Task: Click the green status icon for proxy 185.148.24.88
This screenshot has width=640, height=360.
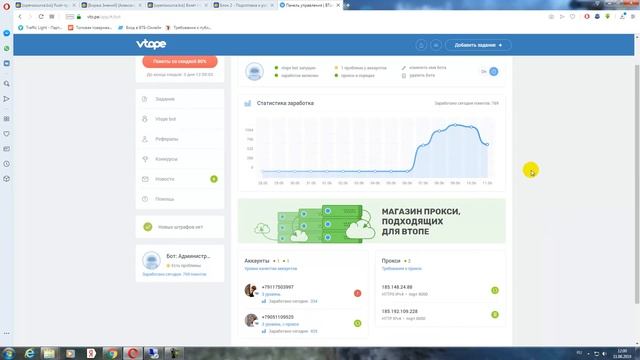Action: tap(495, 290)
